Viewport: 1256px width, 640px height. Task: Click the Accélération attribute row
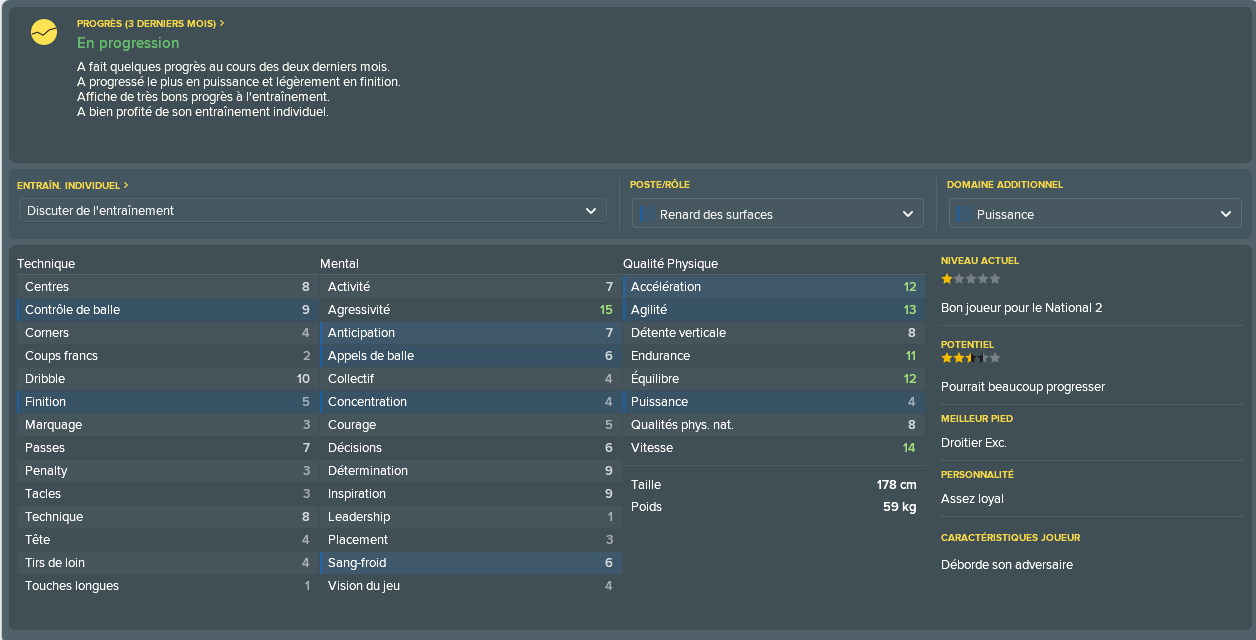pyautogui.click(x=773, y=287)
